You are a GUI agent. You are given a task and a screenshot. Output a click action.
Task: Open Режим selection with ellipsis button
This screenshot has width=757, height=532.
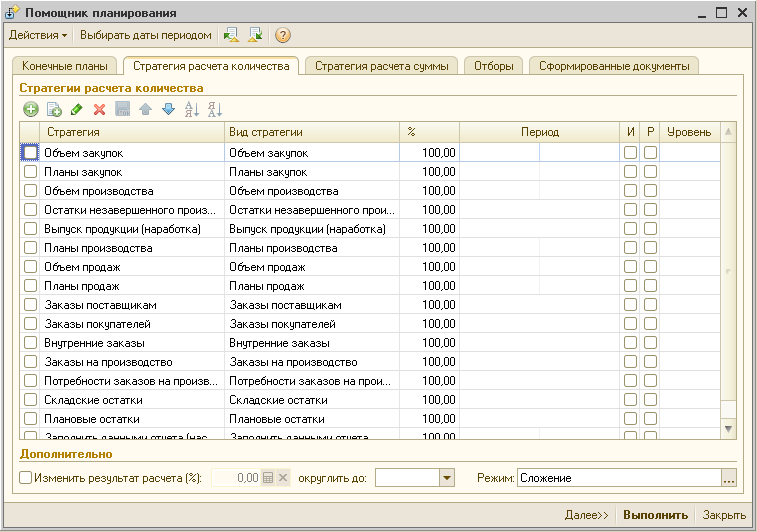click(x=729, y=478)
